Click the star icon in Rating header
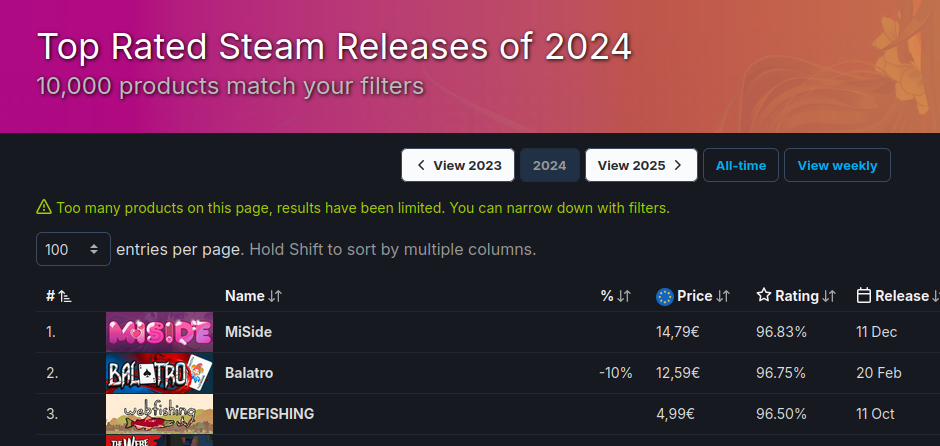Image resolution: width=940 pixels, height=446 pixels. pos(763,296)
